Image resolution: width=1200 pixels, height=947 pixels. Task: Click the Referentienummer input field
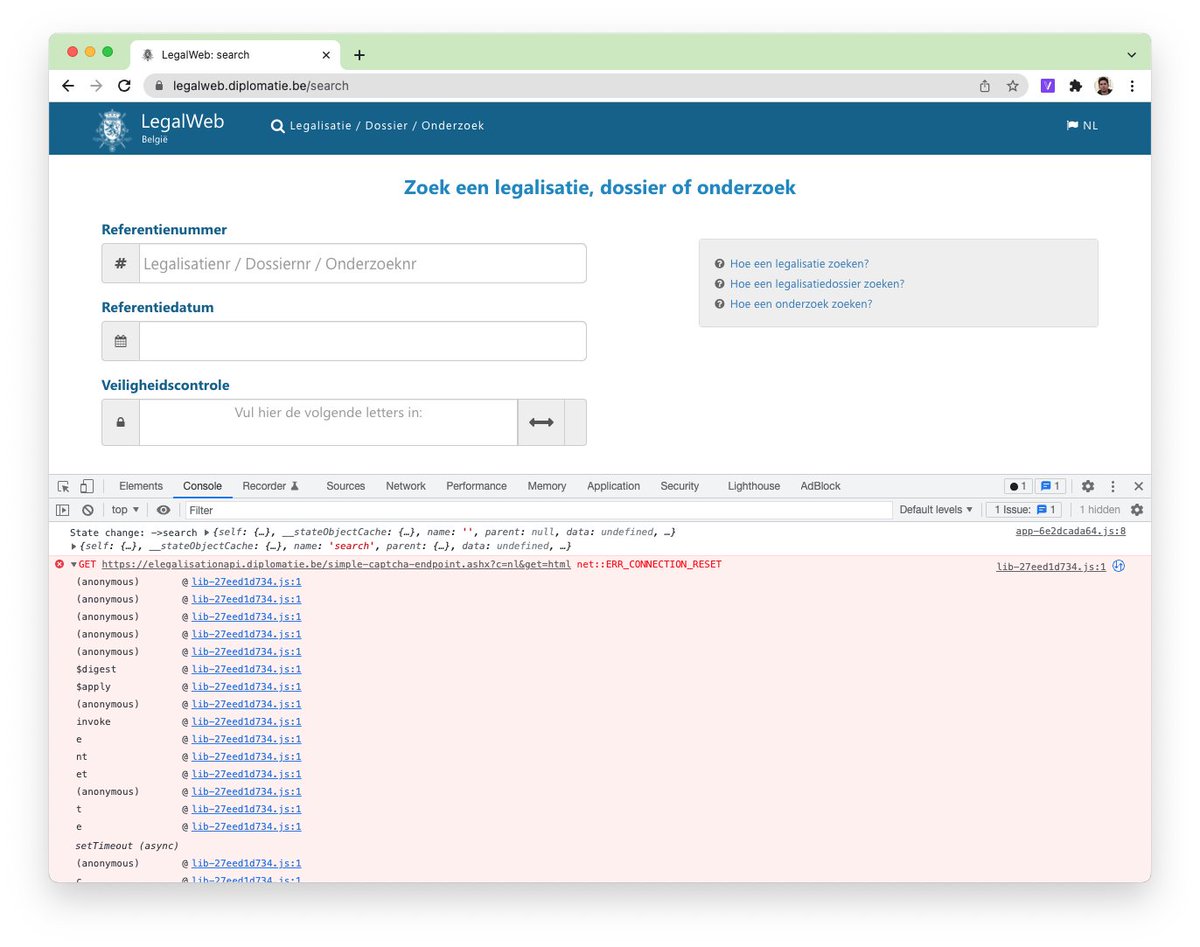[362, 264]
